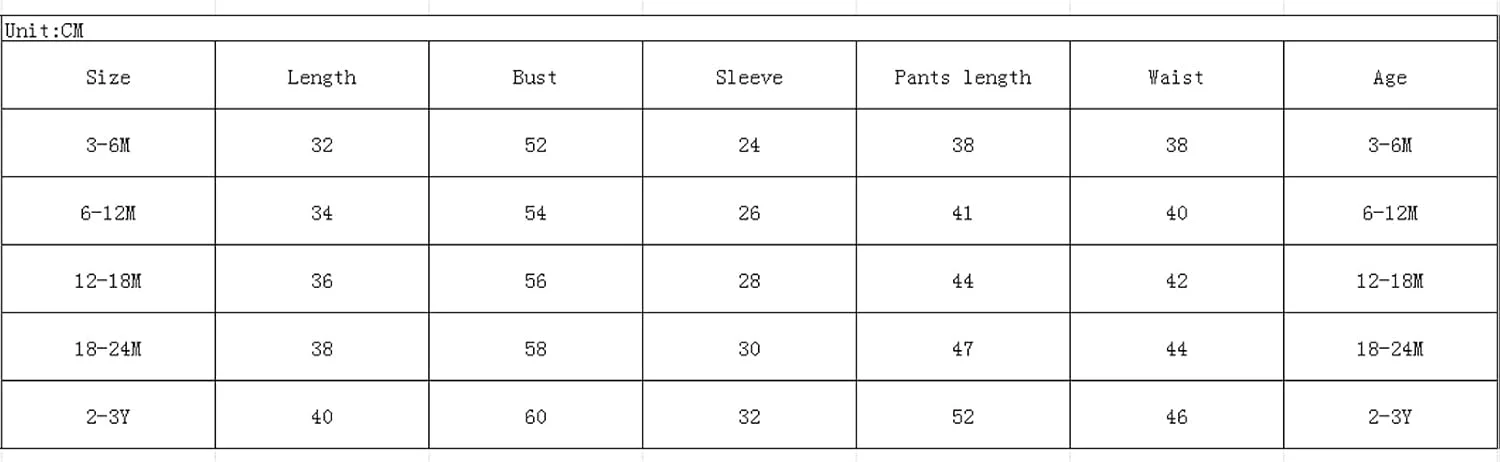1500x462 pixels.
Task: Select the Waist header cell
Action: 1176,77
